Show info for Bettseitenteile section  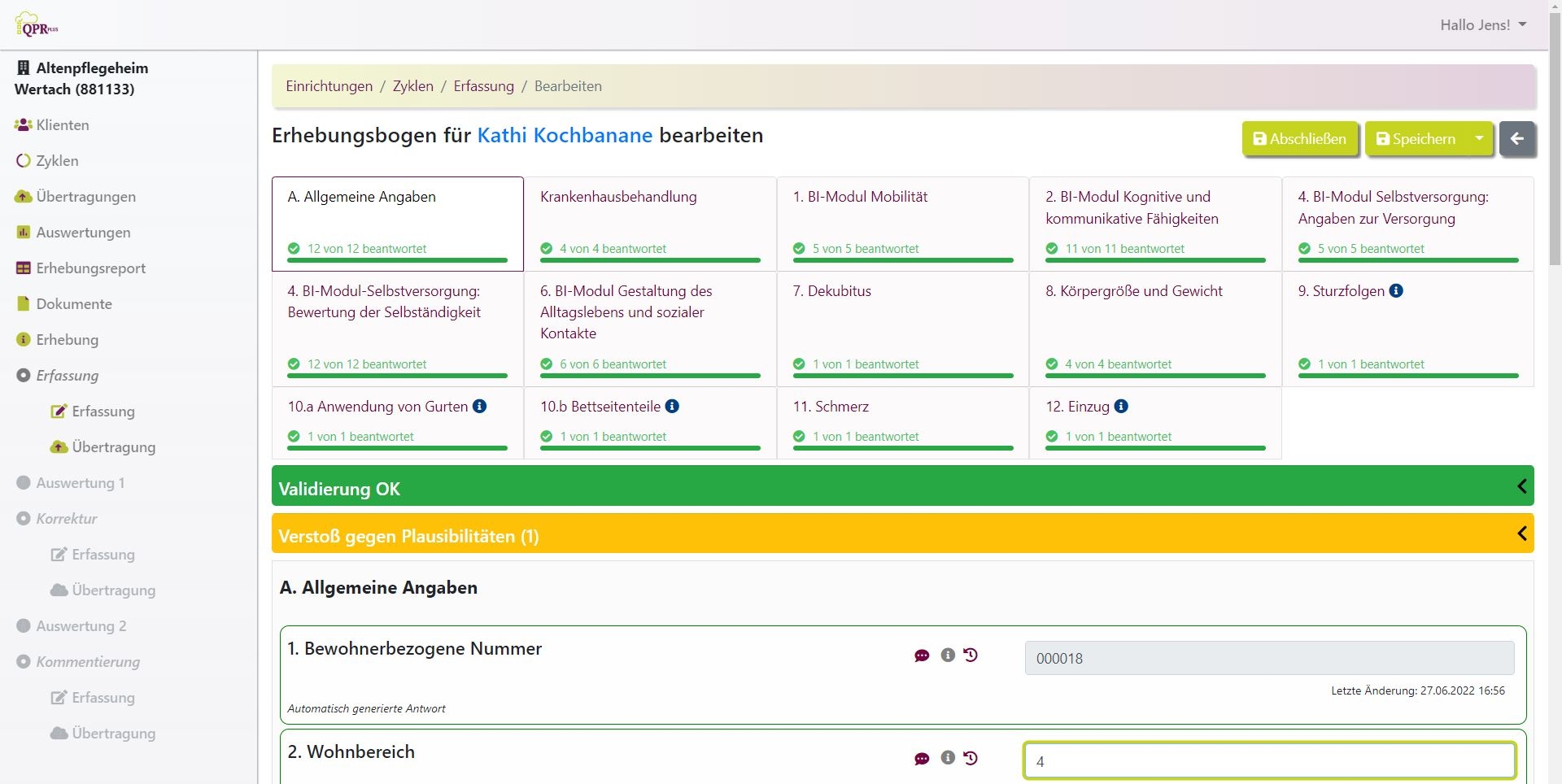tap(672, 406)
